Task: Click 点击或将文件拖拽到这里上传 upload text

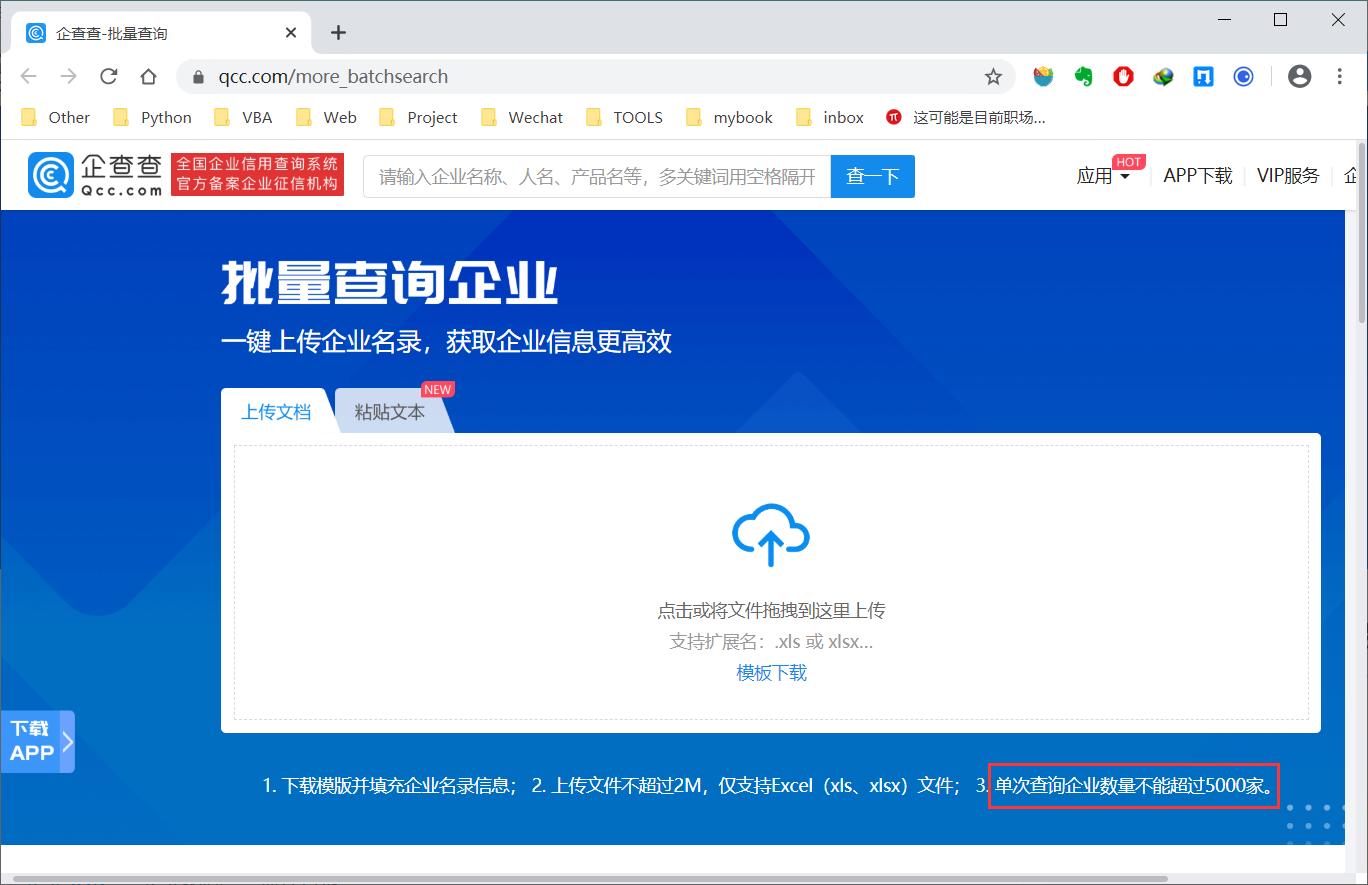Action: click(x=771, y=611)
